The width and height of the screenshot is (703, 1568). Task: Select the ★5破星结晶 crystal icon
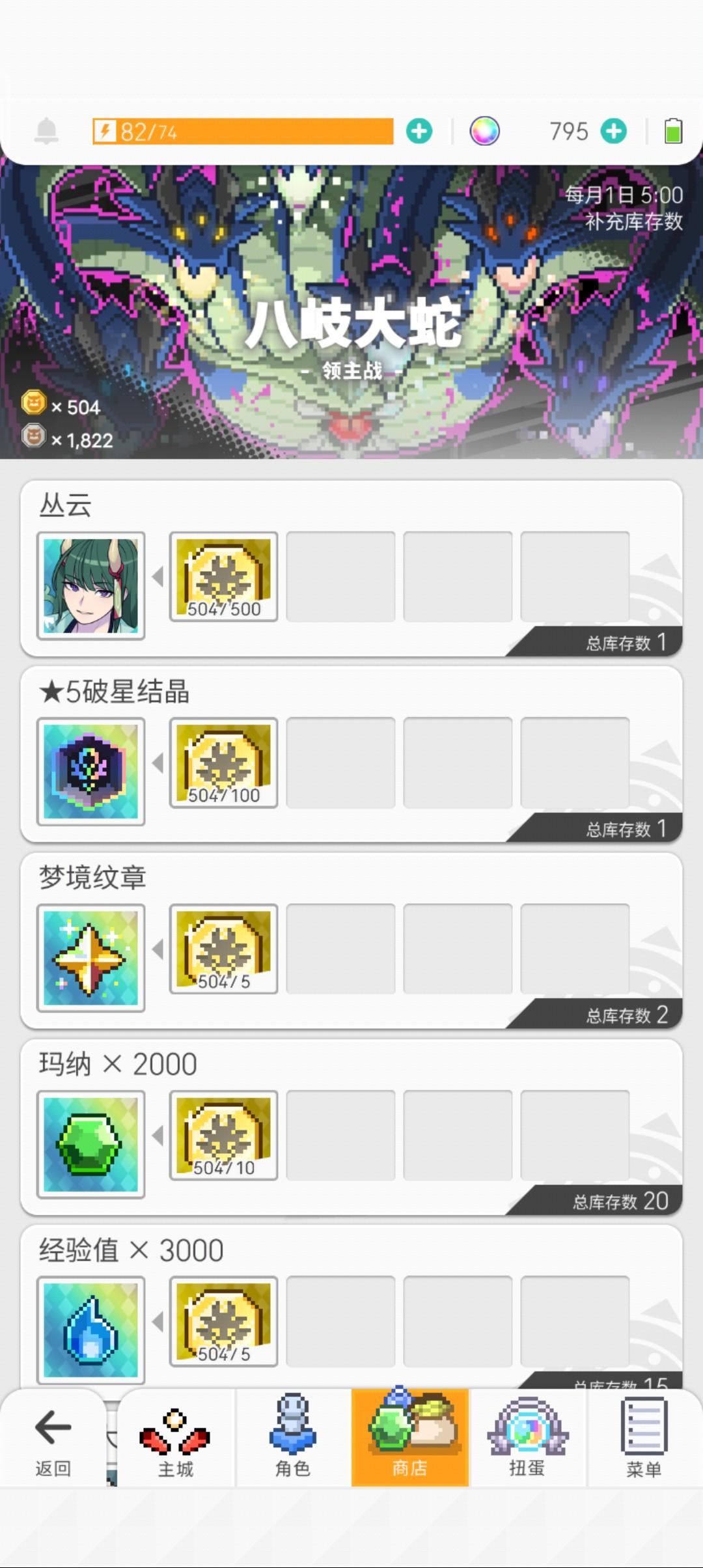pyautogui.click(x=91, y=772)
